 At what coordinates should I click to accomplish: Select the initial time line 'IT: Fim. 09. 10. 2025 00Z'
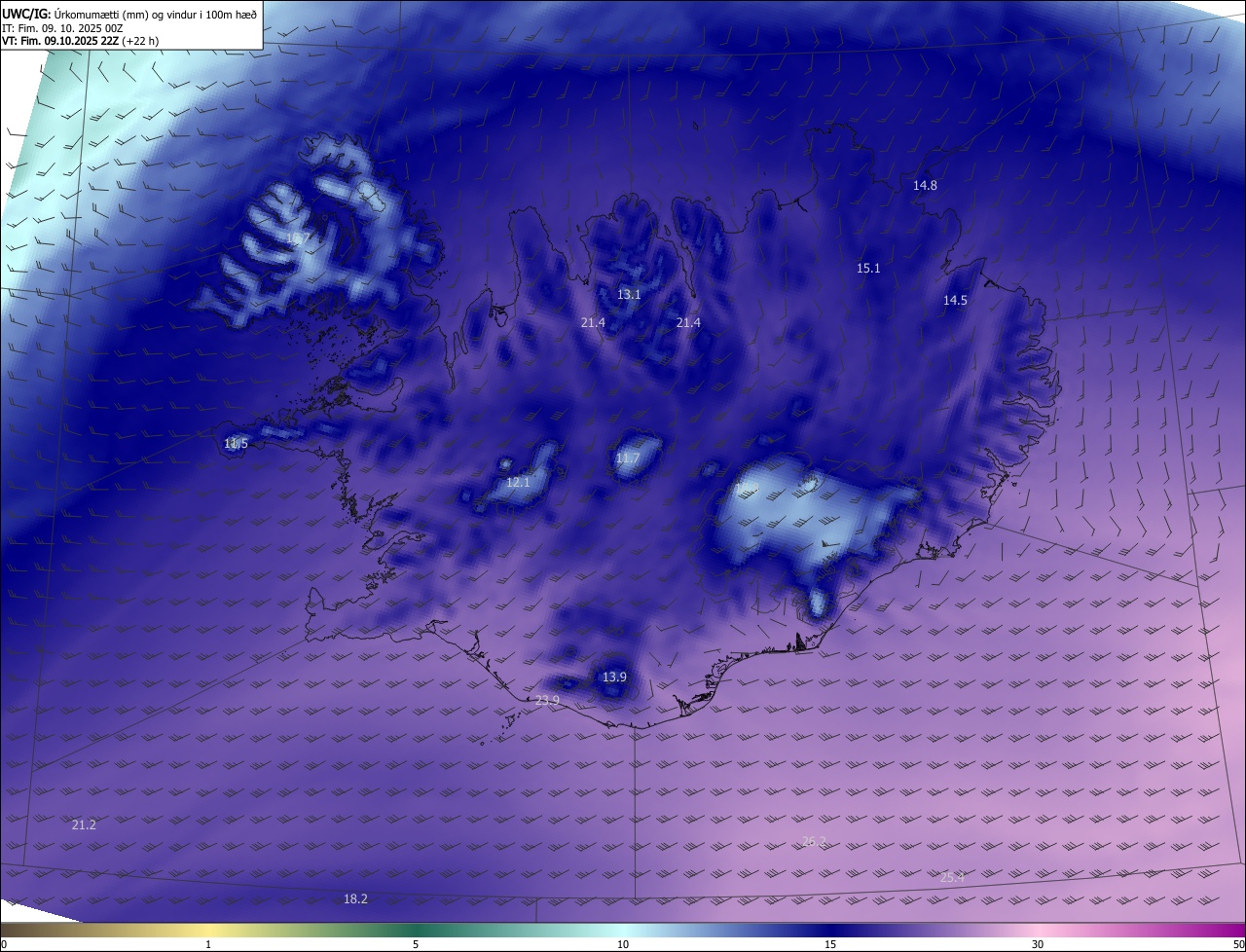[x=62, y=27]
